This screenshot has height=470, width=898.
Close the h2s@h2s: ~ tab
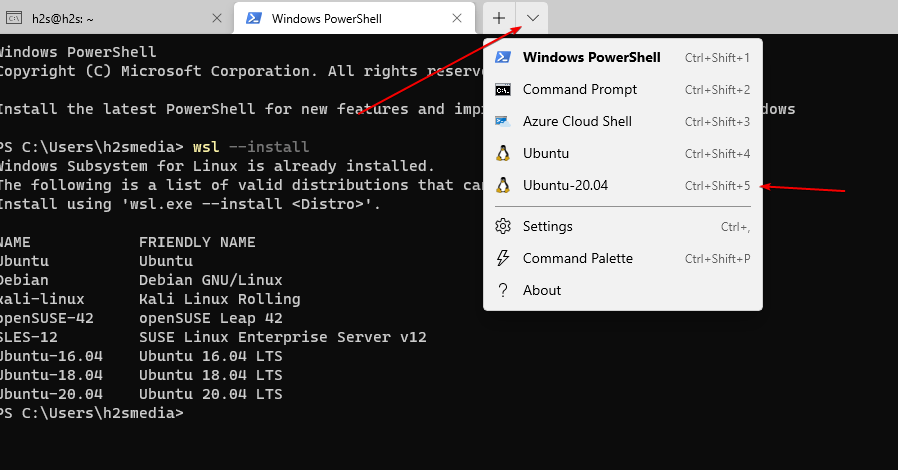pos(217,18)
